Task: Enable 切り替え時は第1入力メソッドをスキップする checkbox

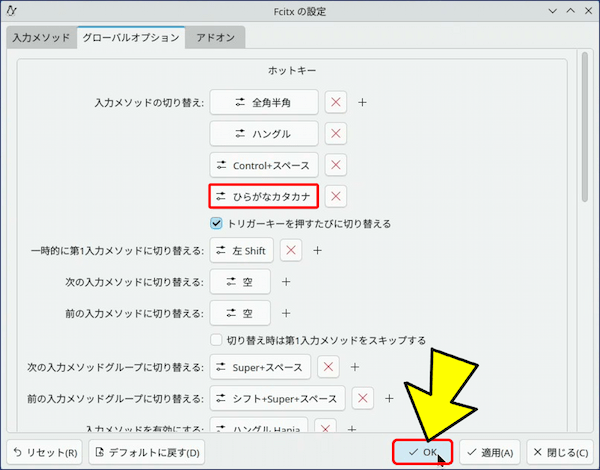Action: [x=216, y=340]
